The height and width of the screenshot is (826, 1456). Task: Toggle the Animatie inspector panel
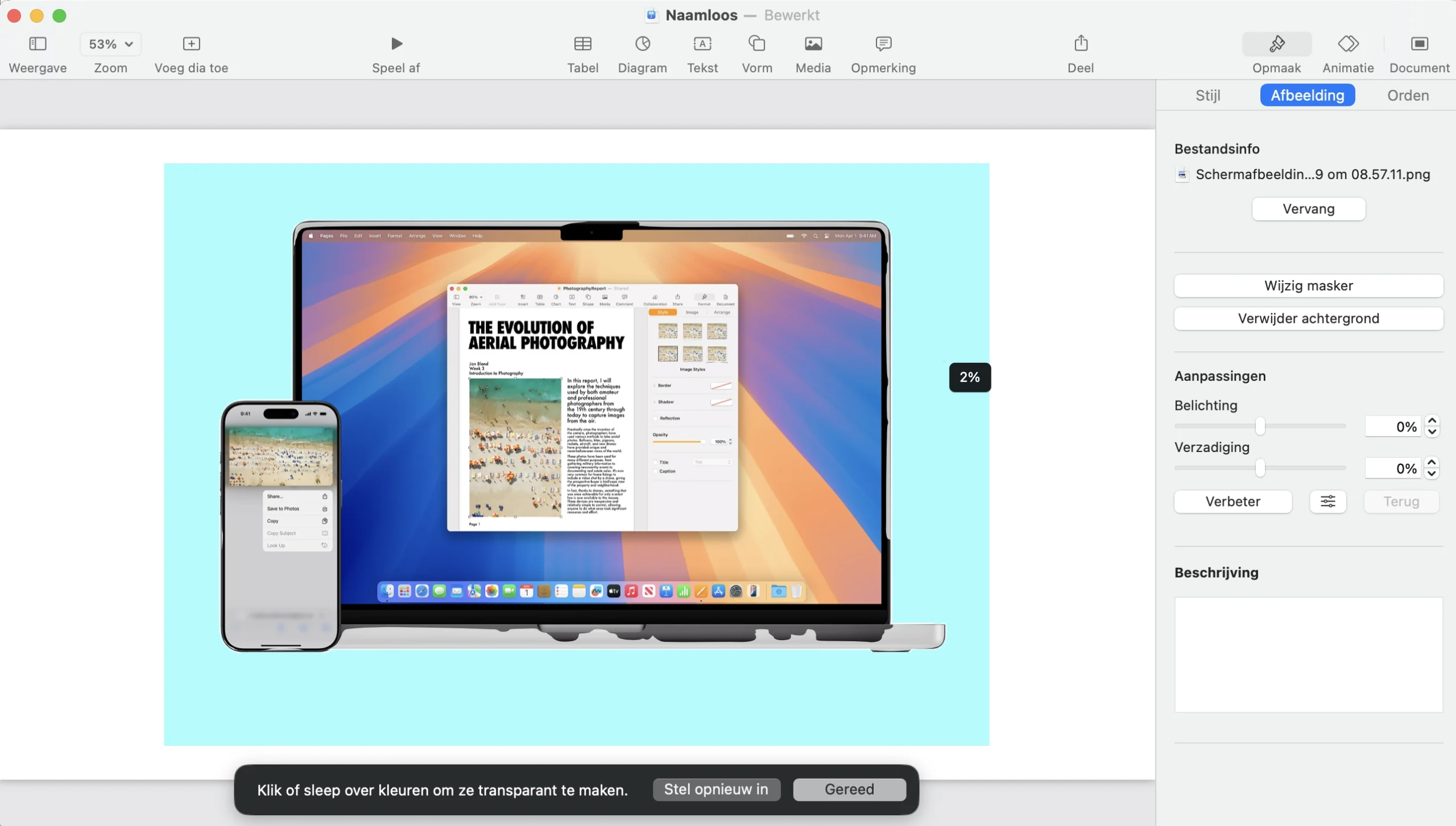[1348, 44]
